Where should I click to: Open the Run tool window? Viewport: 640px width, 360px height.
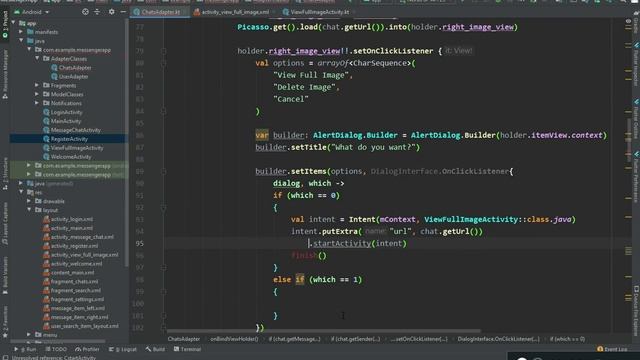(25, 349)
